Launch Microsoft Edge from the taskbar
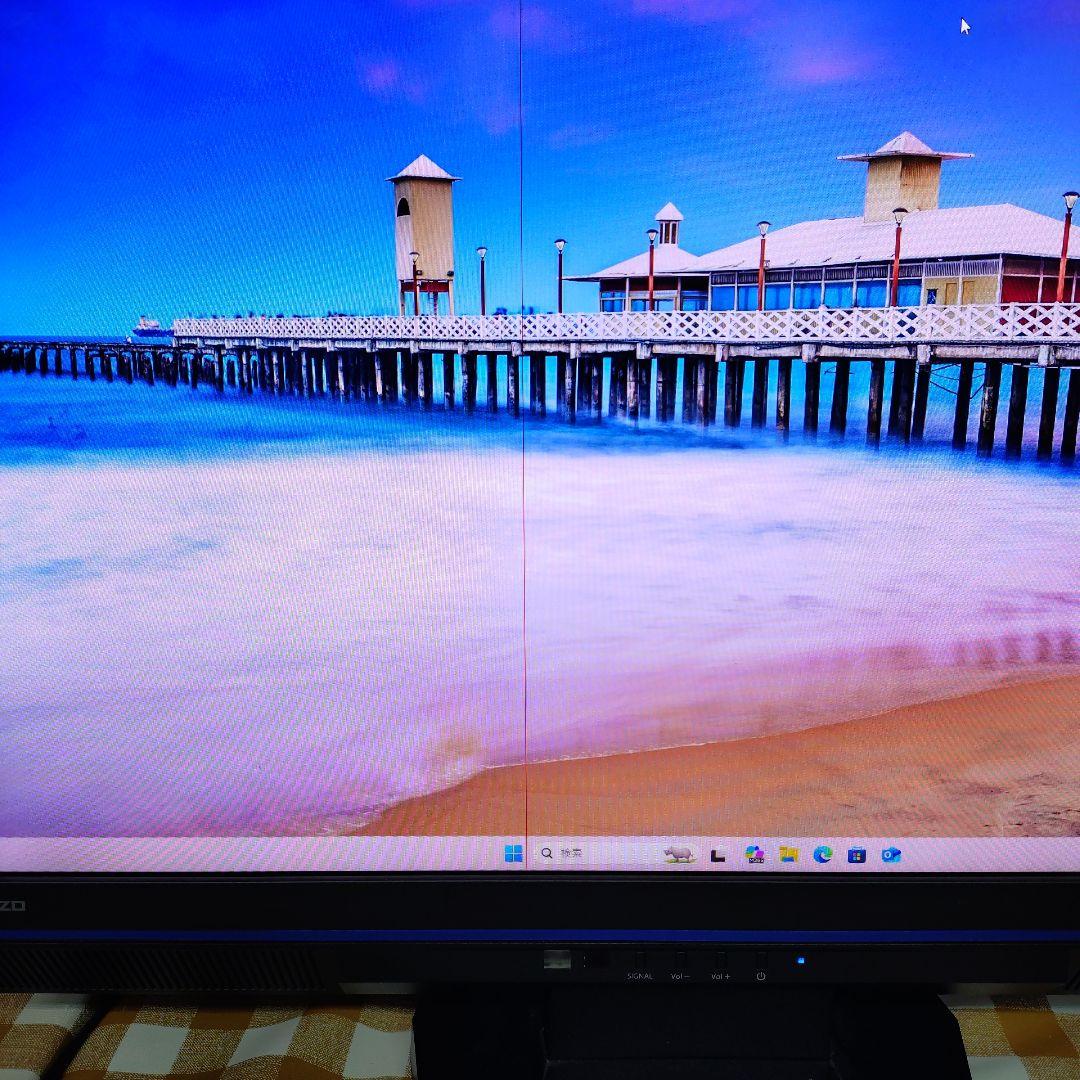This screenshot has height=1080, width=1080. pyautogui.click(x=822, y=854)
